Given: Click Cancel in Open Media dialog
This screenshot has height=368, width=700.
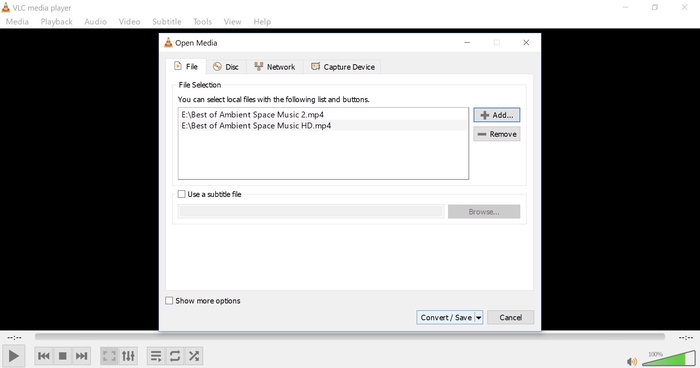Looking at the screenshot, I should (510, 318).
